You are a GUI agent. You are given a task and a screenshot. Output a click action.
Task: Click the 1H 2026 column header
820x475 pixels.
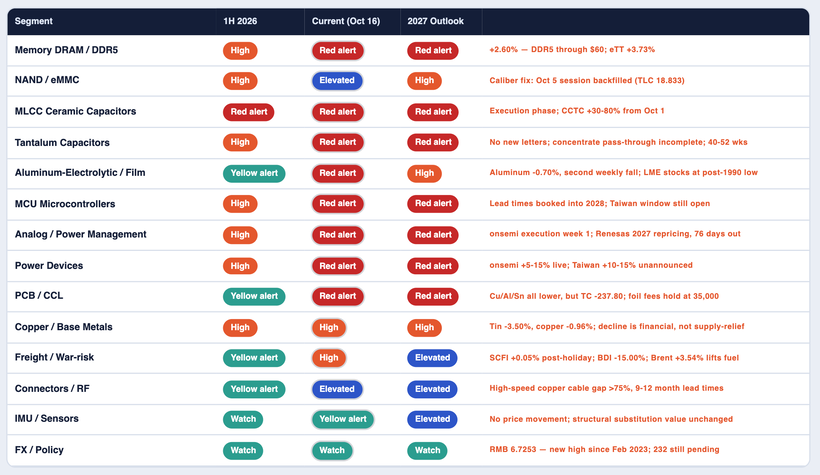pyautogui.click(x=240, y=21)
